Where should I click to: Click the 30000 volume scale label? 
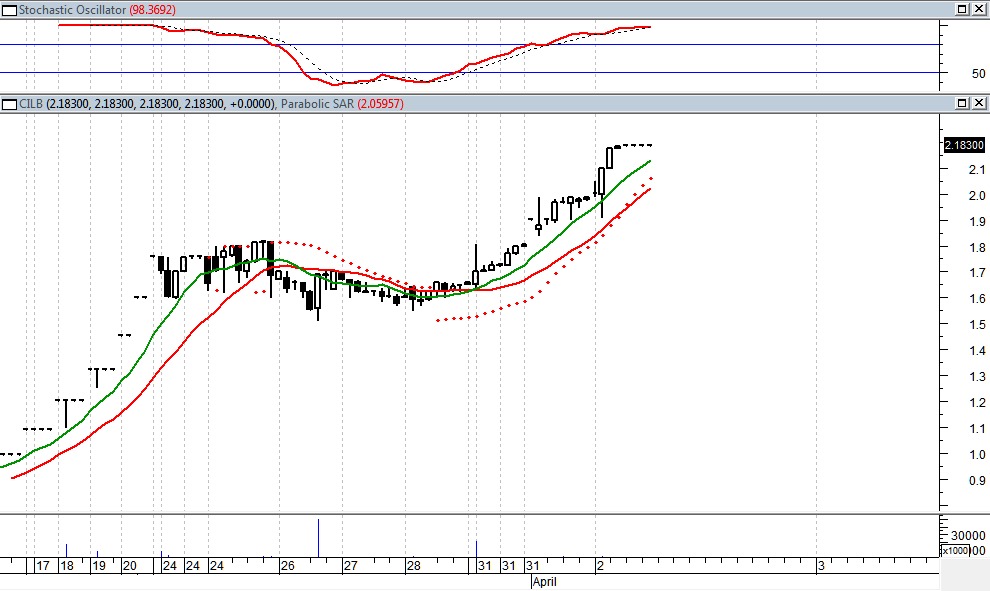[966, 537]
